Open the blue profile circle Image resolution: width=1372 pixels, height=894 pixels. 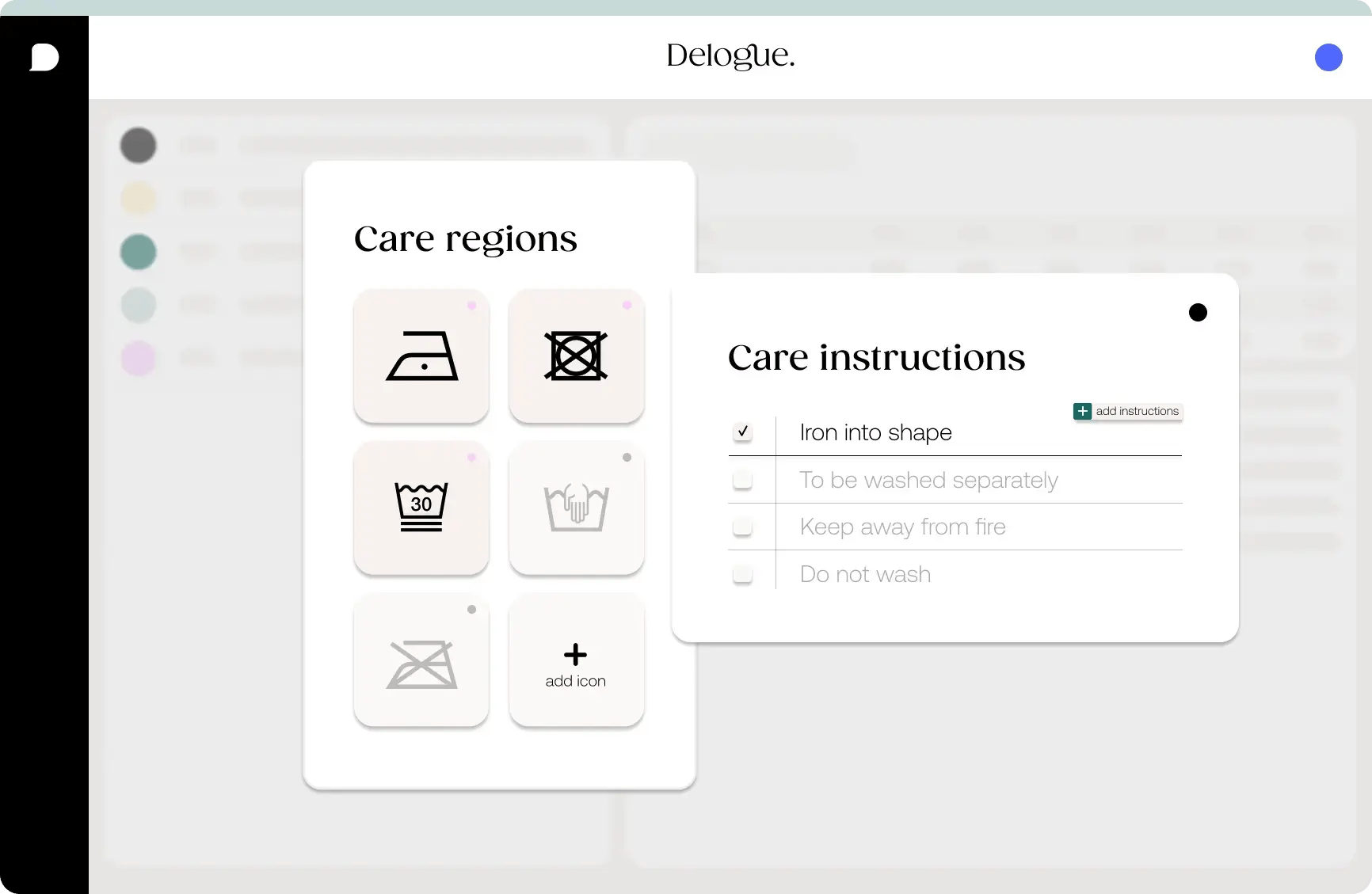[1328, 57]
